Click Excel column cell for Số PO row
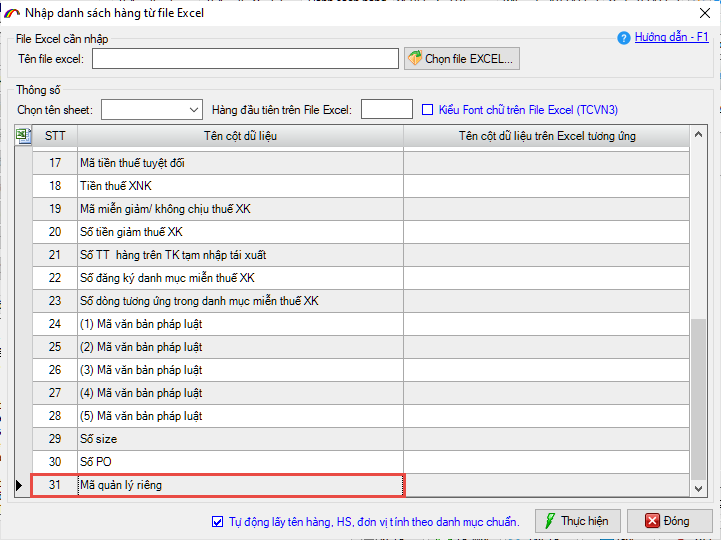The image size is (721, 540). (547, 462)
